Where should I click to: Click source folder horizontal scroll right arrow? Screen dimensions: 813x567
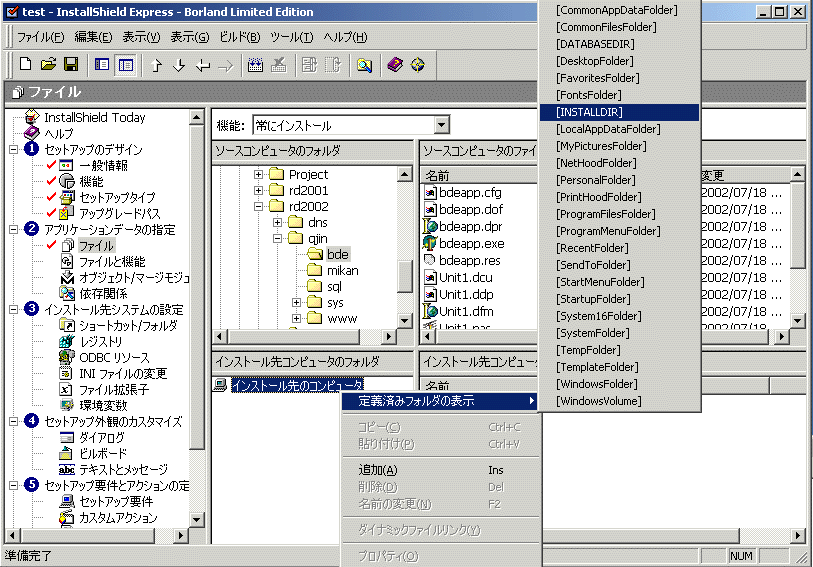[389, 337]
